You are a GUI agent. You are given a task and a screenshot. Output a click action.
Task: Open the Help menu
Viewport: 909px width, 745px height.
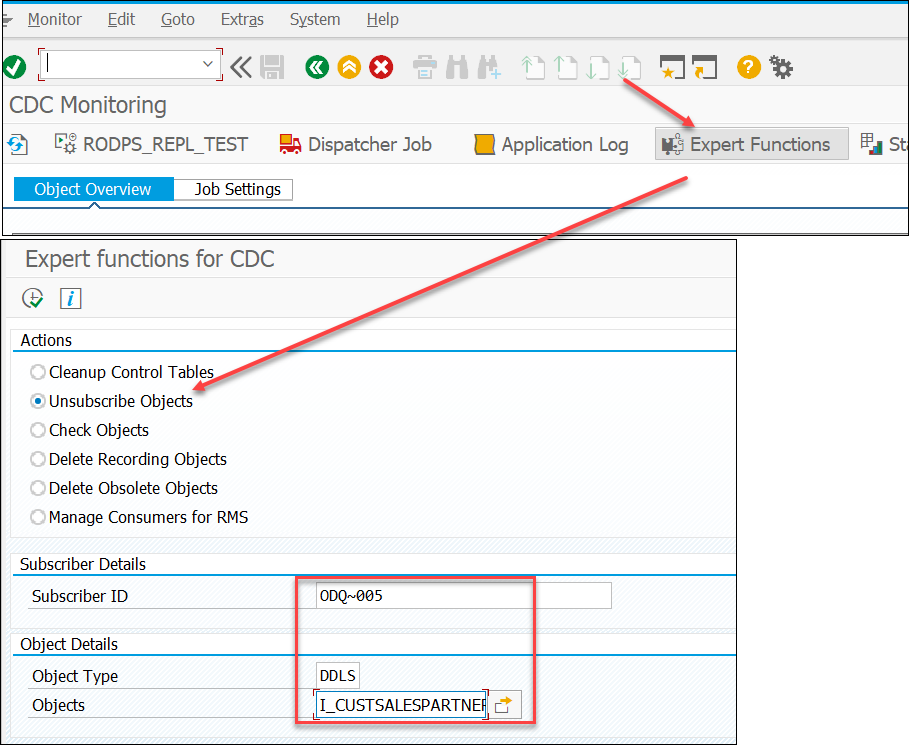[x=382, y=19]
